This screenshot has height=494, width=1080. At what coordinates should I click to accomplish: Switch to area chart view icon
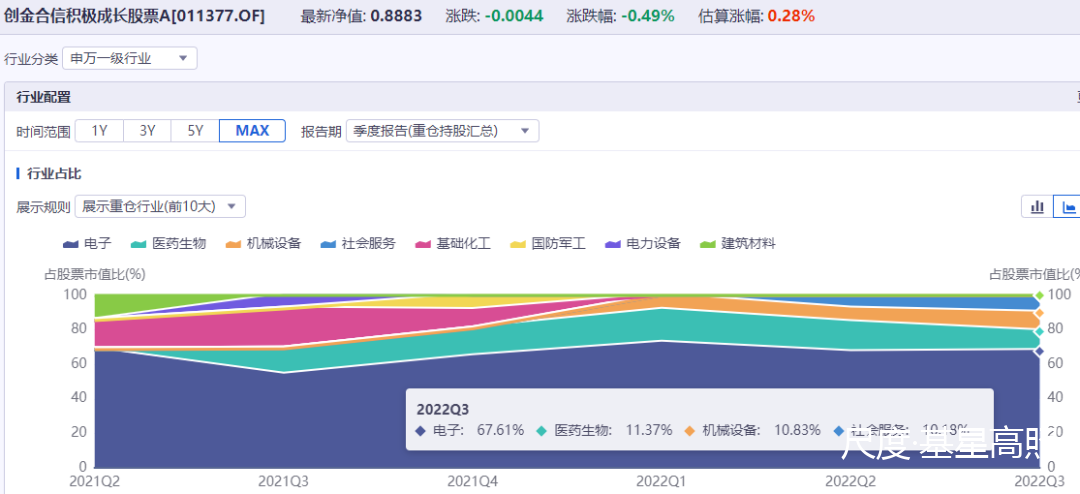(1068, 207)
